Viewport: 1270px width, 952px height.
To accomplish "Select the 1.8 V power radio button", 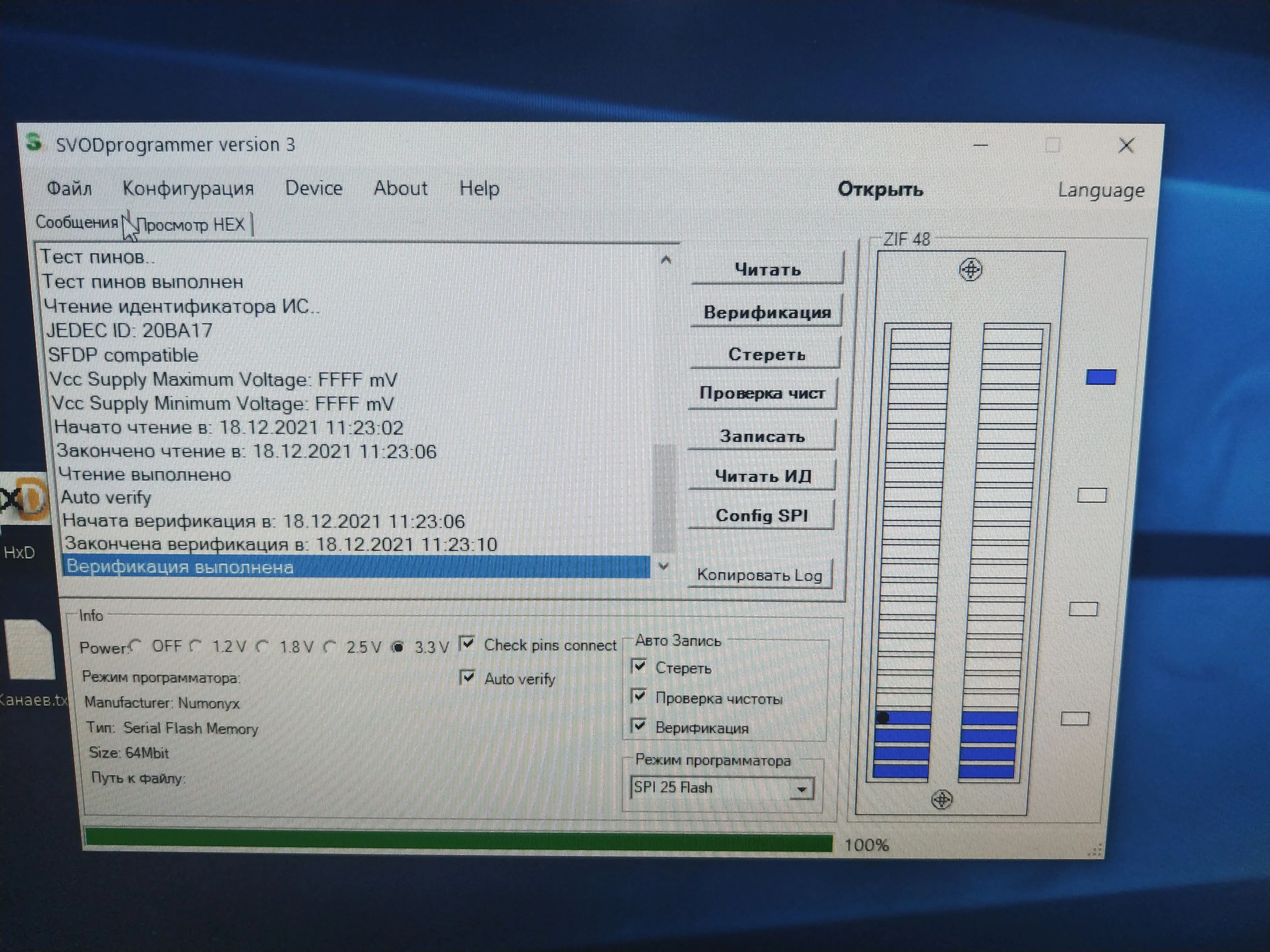I will (x=263, y=647).
